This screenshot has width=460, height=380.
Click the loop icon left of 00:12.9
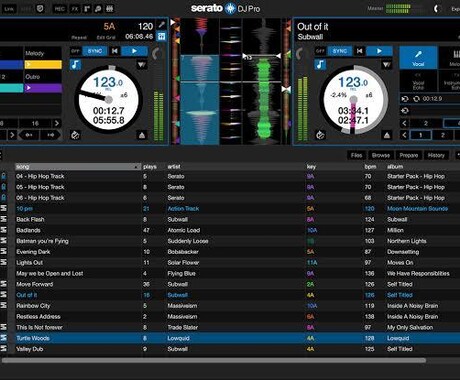tap(405, 99)
